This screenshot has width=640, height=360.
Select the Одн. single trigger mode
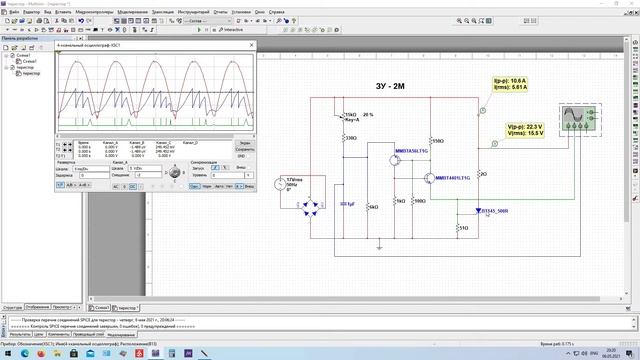pyautogui.click(x=195, y=187)
